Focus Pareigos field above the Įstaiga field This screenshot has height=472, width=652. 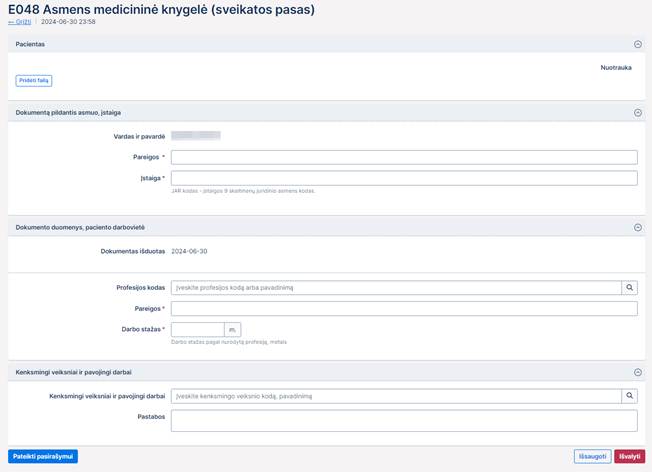click(x=404, y=157)
